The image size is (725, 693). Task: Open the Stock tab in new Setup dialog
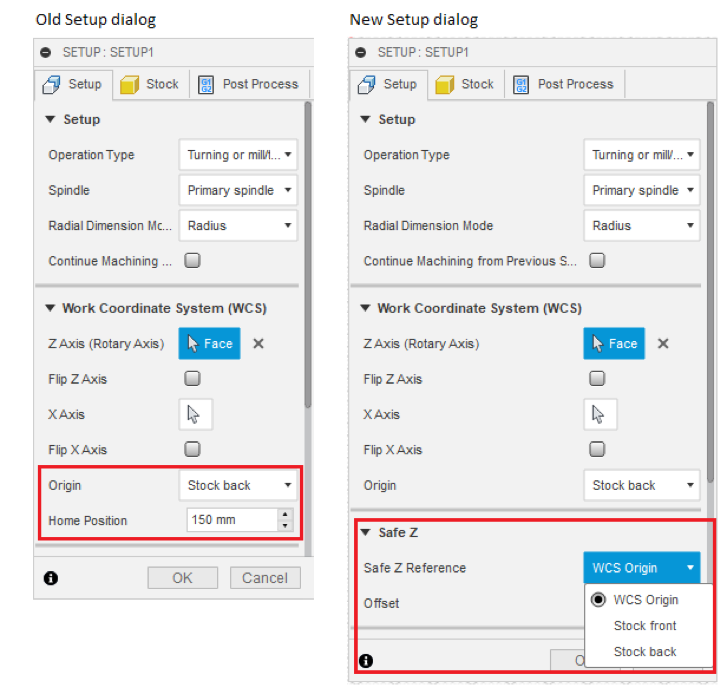point(465,84)
